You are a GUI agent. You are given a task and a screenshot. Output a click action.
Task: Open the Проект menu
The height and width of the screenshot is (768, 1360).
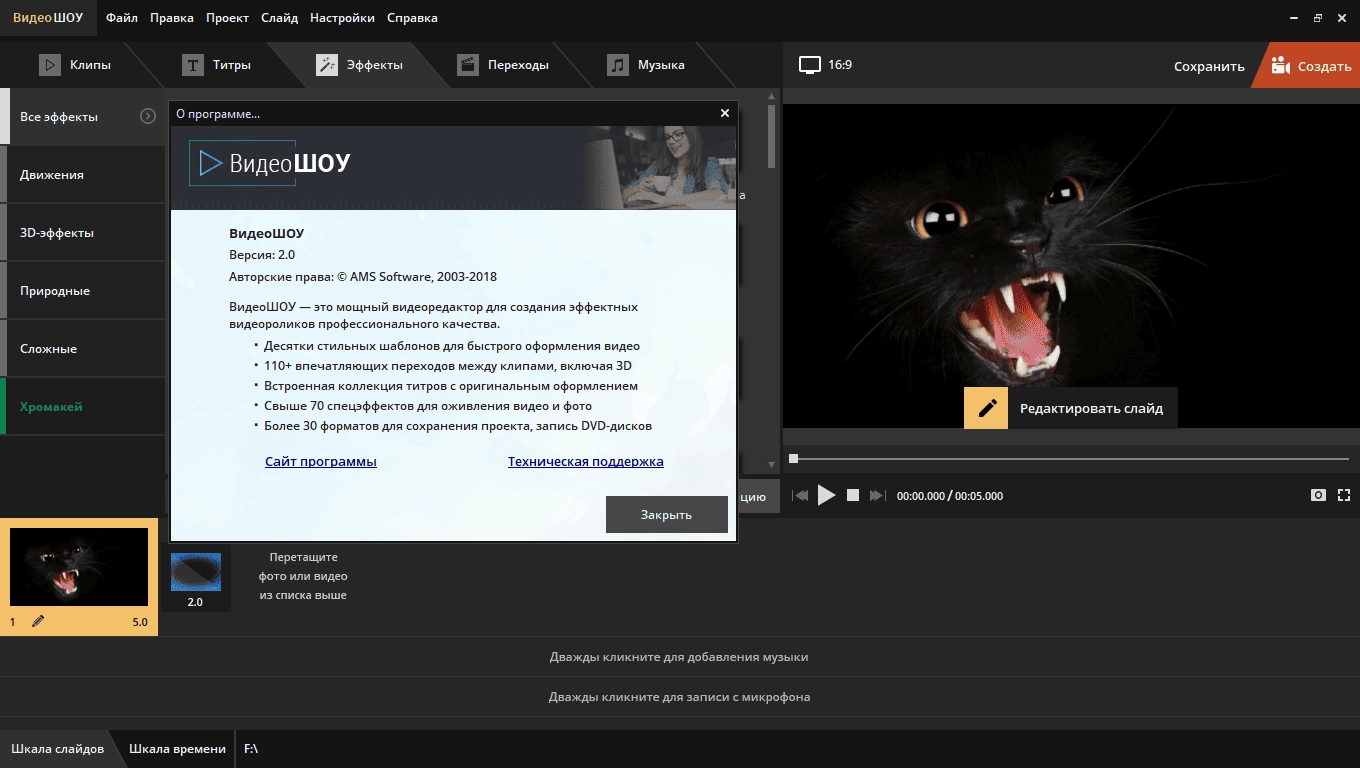click(x=228, y=18)
